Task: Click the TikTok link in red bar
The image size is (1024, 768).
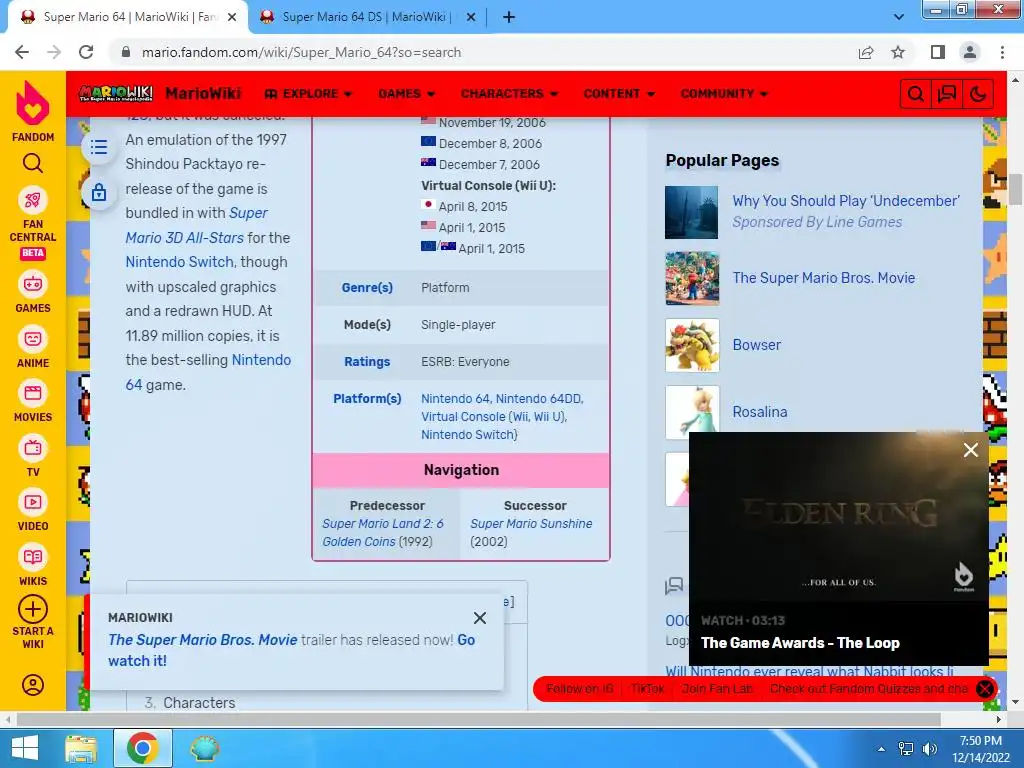Action: coord(647,689)
